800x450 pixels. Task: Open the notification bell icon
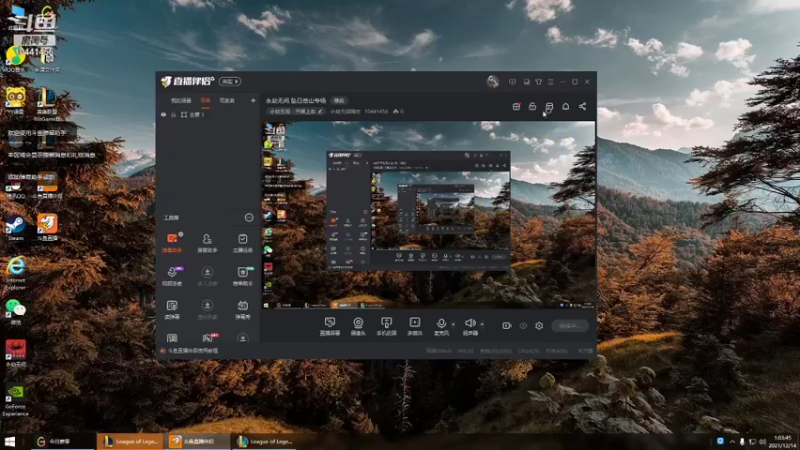(x=565, y=106)
